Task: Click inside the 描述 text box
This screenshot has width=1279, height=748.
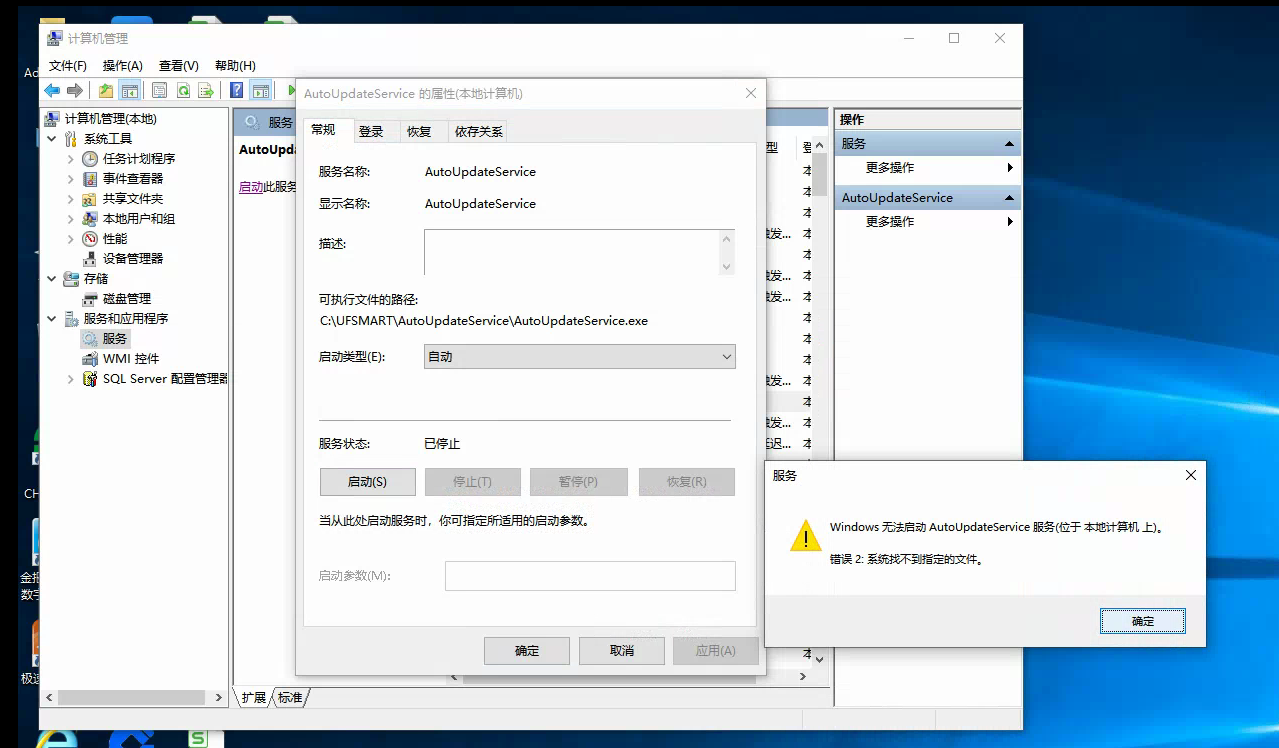Action: point(571,252)
